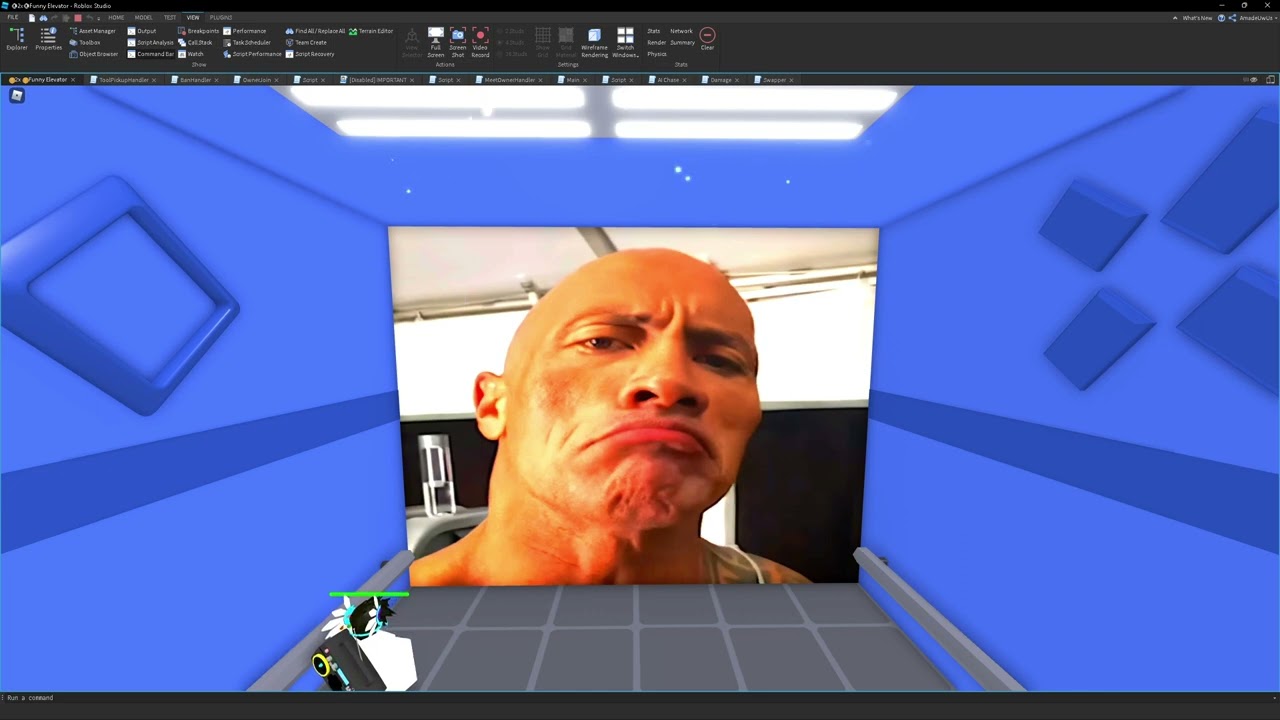Open Task Scheduler window

point(247,43)
